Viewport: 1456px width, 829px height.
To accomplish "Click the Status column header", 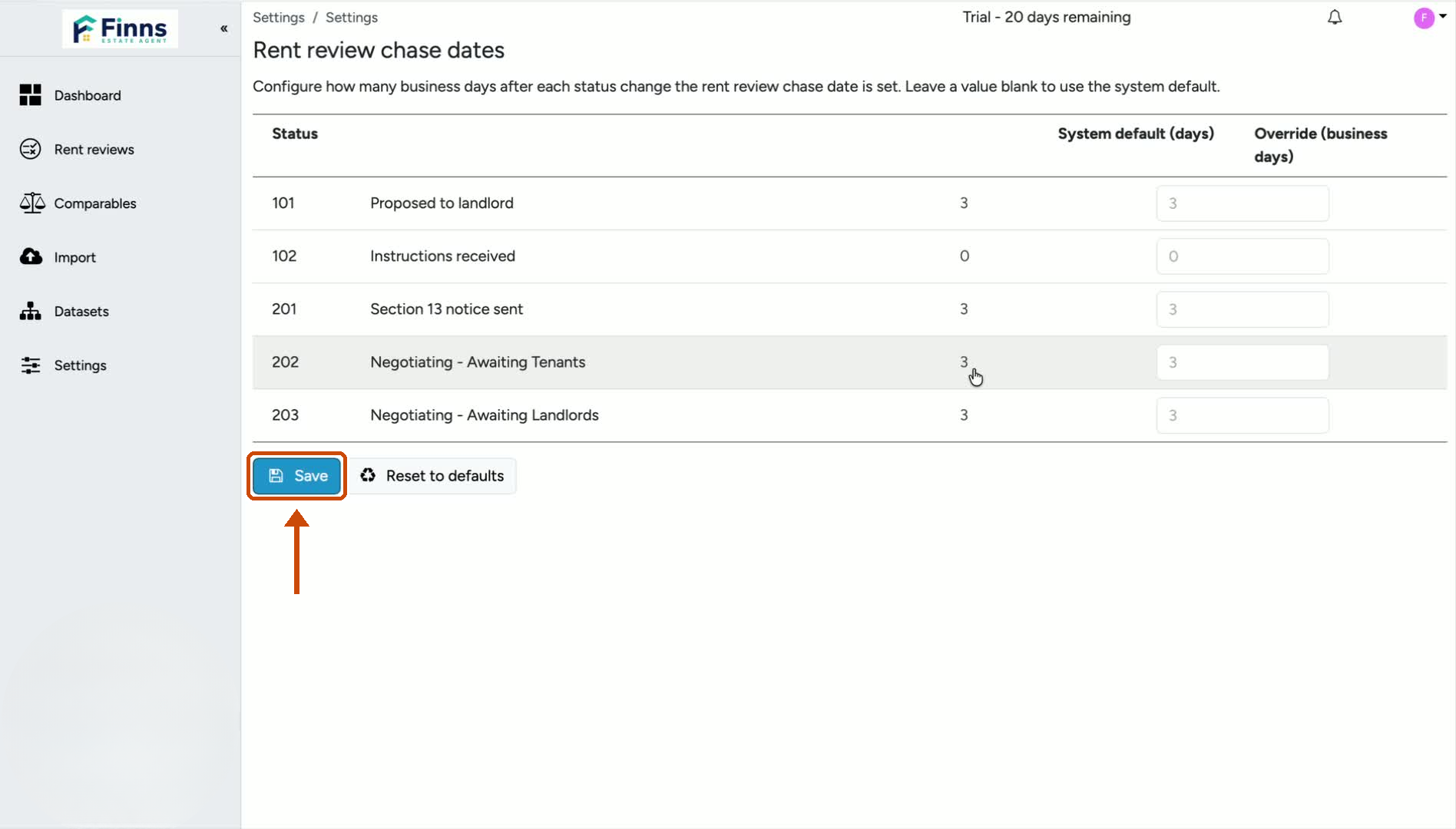I will (x=295, y=134).
